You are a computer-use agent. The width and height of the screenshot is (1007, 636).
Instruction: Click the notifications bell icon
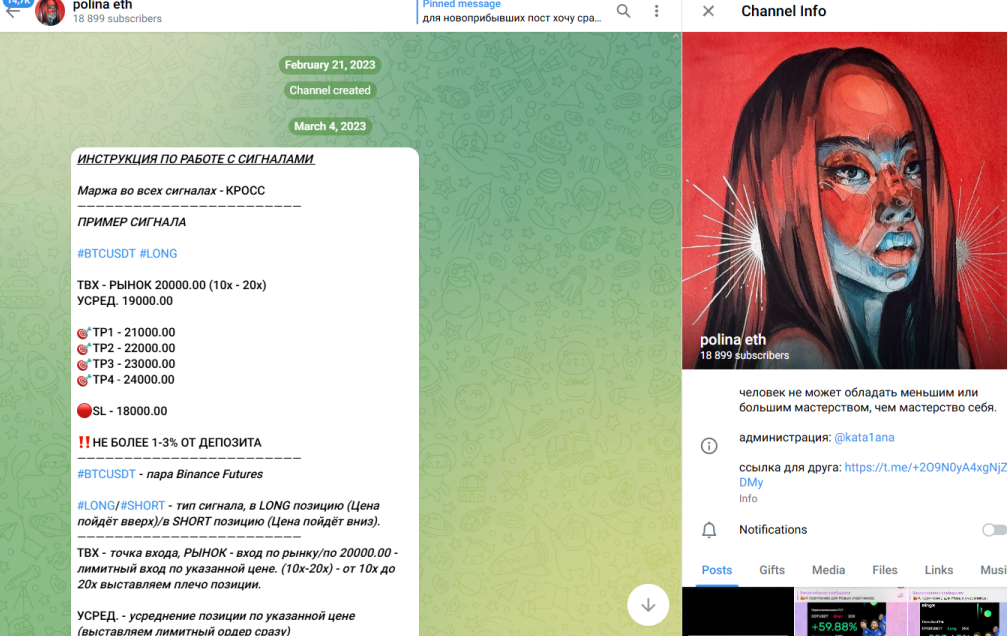(709, 530)
